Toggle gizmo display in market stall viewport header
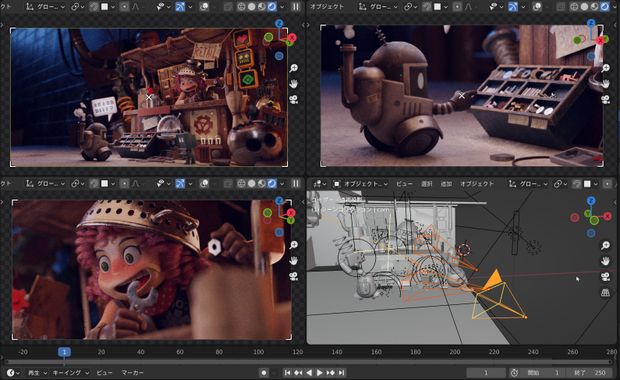 180,7
